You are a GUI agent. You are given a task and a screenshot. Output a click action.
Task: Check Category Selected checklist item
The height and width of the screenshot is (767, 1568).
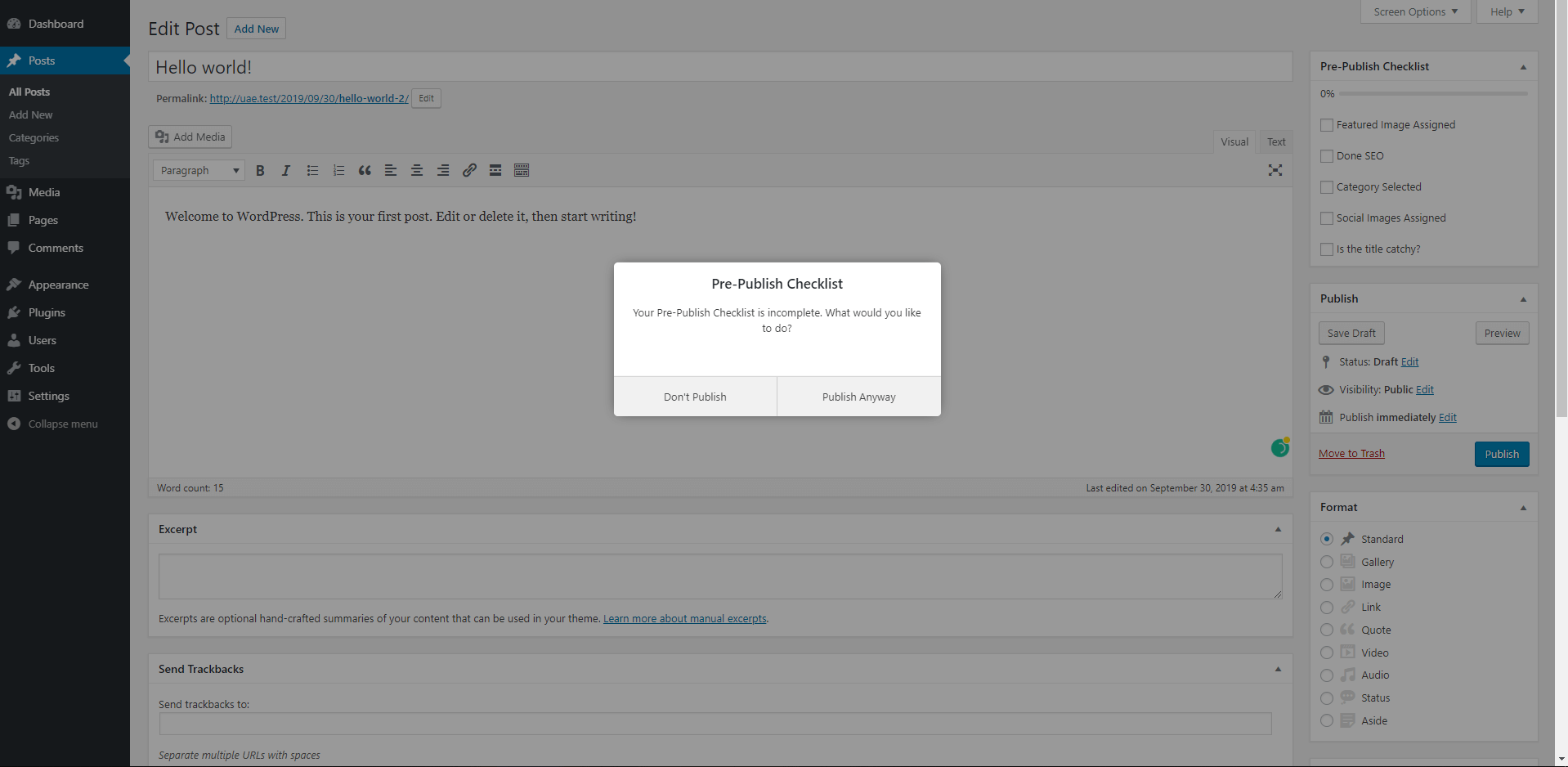click(1327, 187)
